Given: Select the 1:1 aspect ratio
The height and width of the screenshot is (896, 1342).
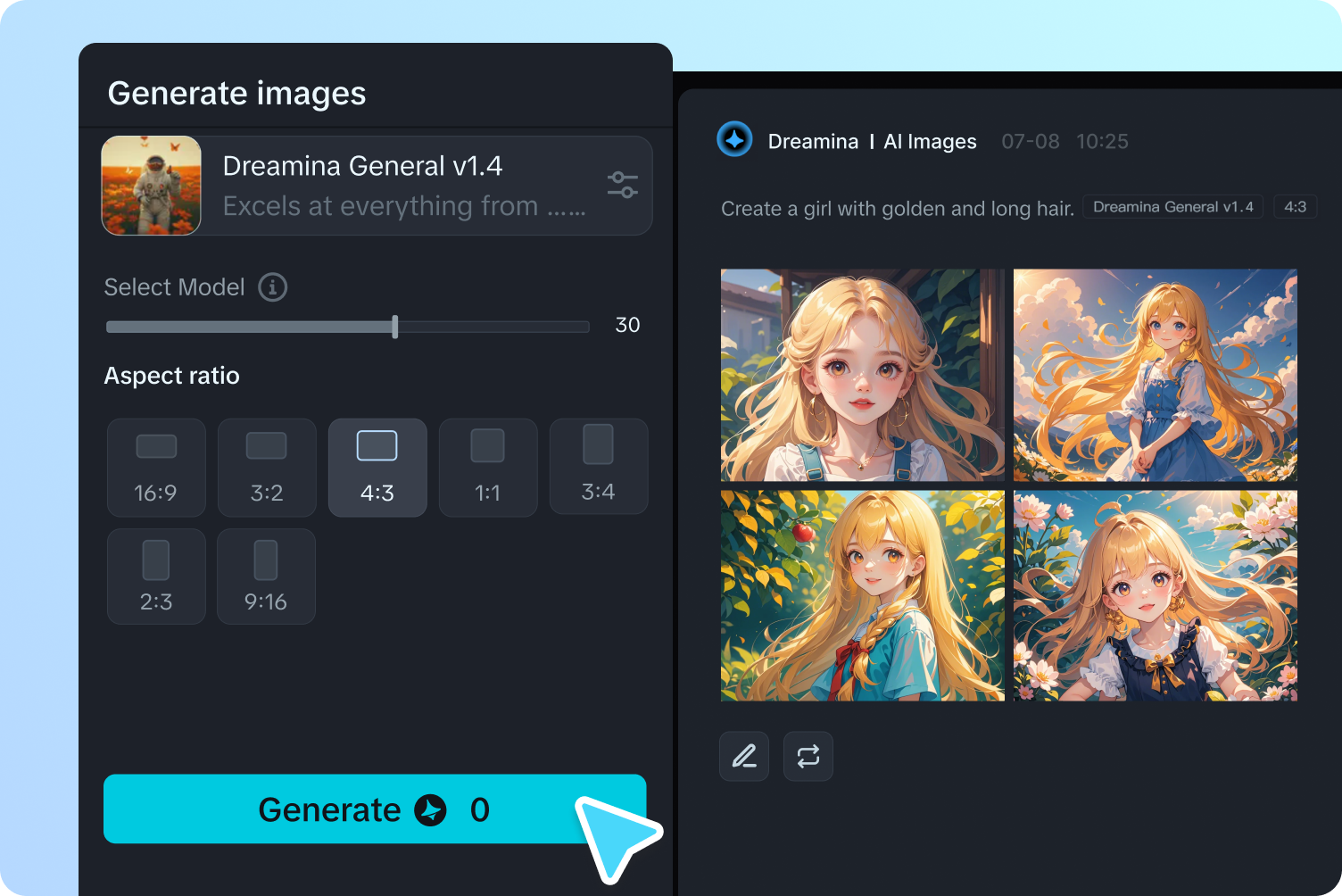Looking at the screenshot, I should [488, 468].
